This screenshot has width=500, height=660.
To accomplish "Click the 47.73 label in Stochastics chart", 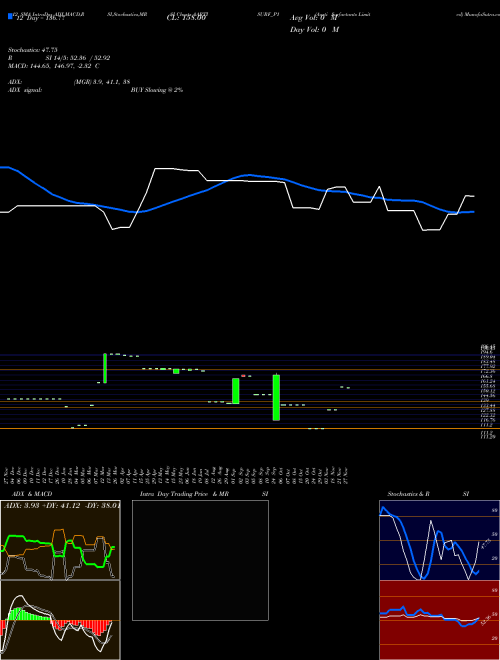I will tap(485, 543).
